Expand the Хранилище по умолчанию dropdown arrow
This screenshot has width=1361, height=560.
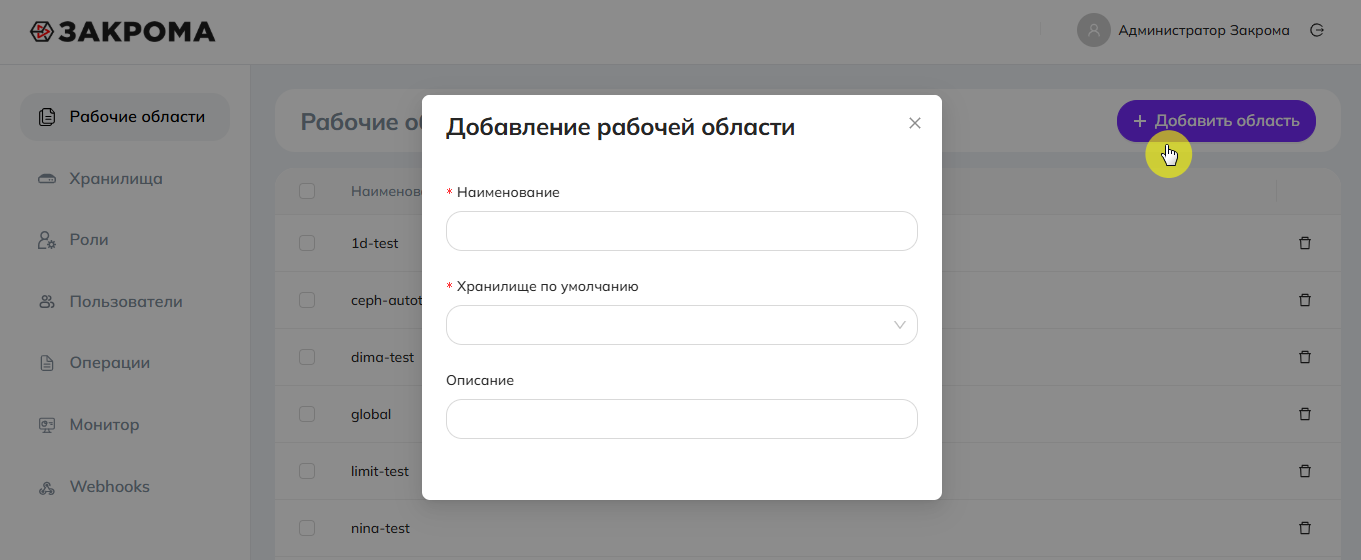[900, 325]
